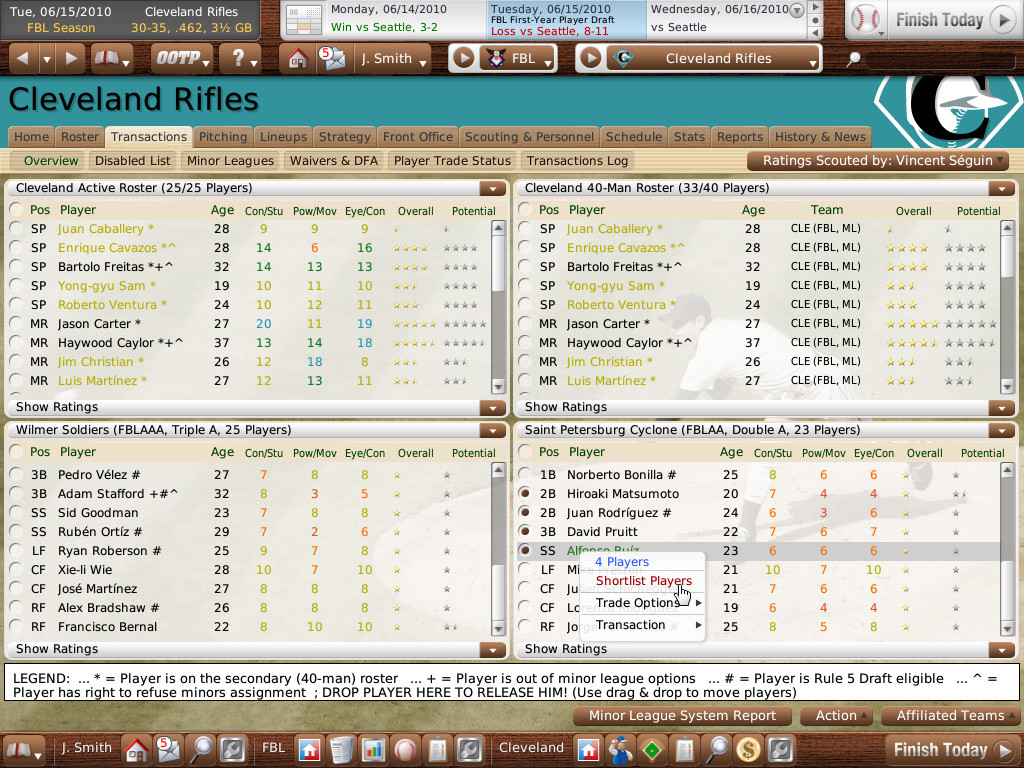Click the scout figure icon on the taskbar

(x=619, y=748)
